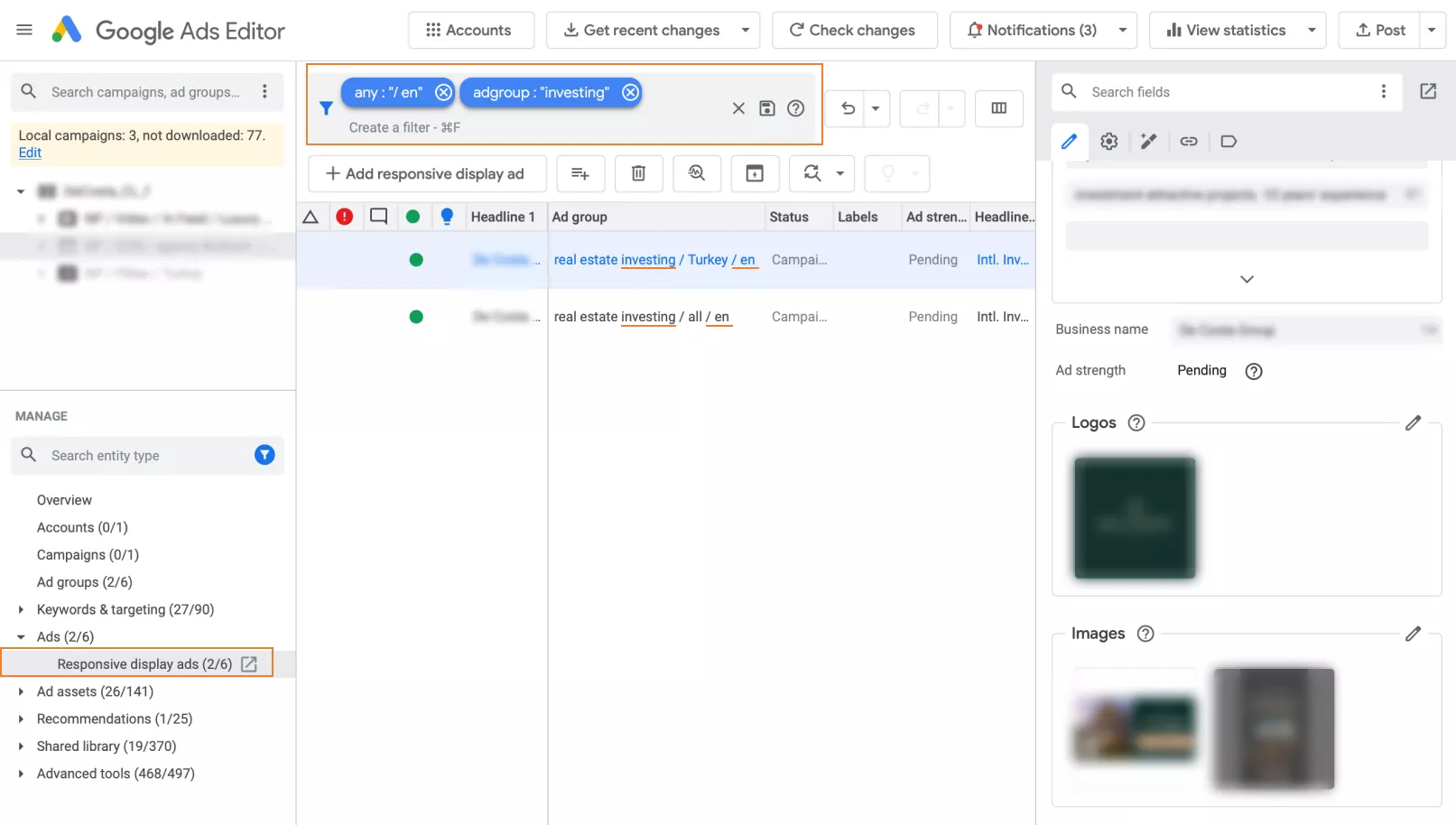Open the Post dropdown arrow

point(1432,30)
